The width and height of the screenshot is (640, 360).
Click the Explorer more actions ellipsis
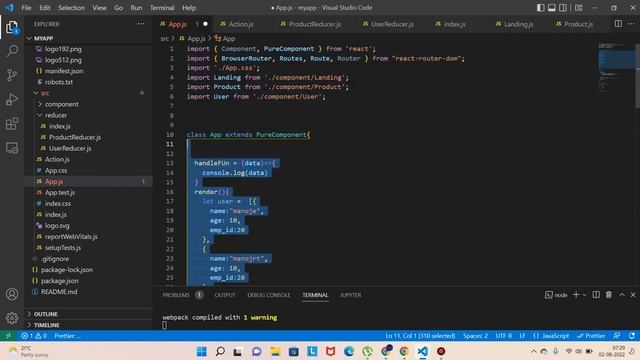tap(141, 24)
